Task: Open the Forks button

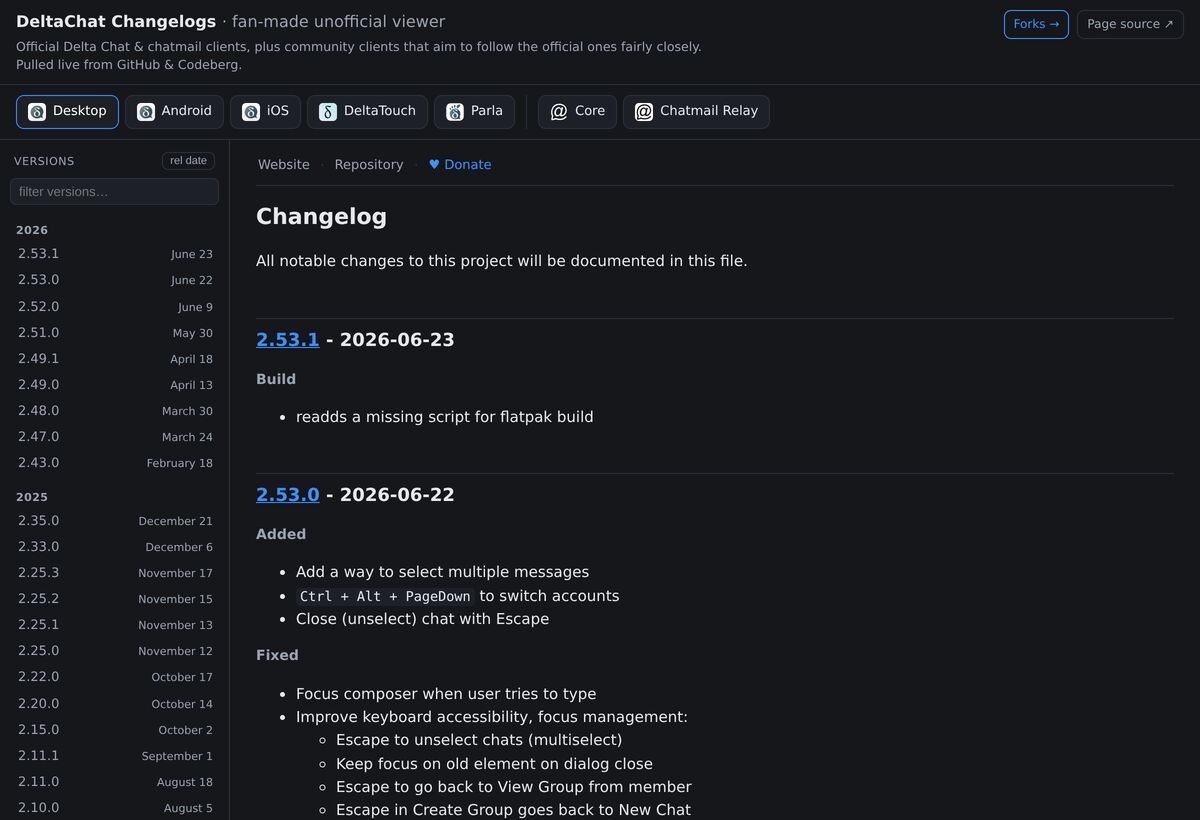Action: click(1036, 24)
